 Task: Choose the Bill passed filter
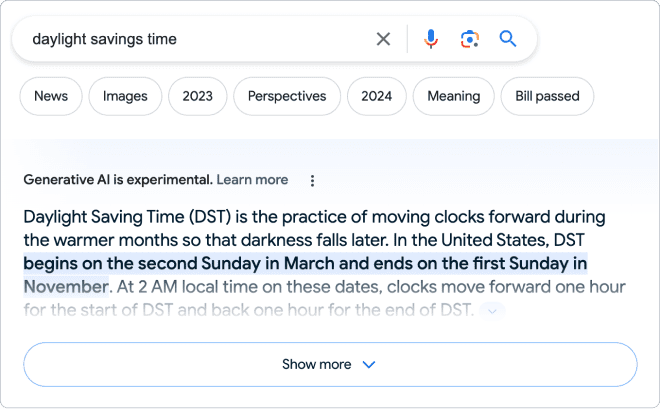[x=547, y=96]
